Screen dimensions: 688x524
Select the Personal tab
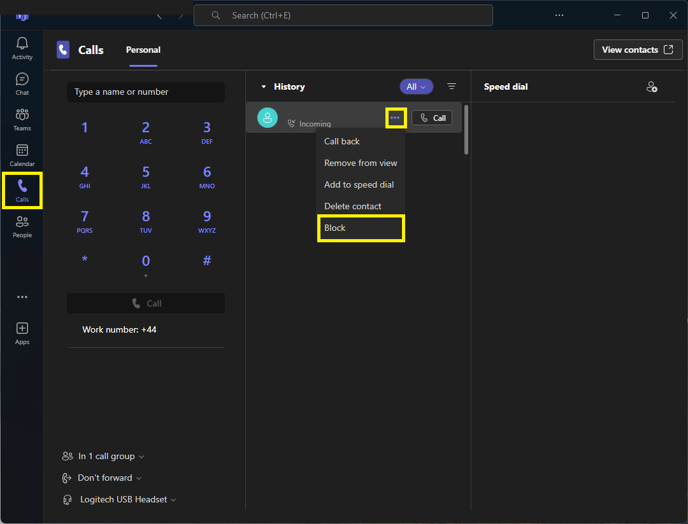click(x=143, y=50)
